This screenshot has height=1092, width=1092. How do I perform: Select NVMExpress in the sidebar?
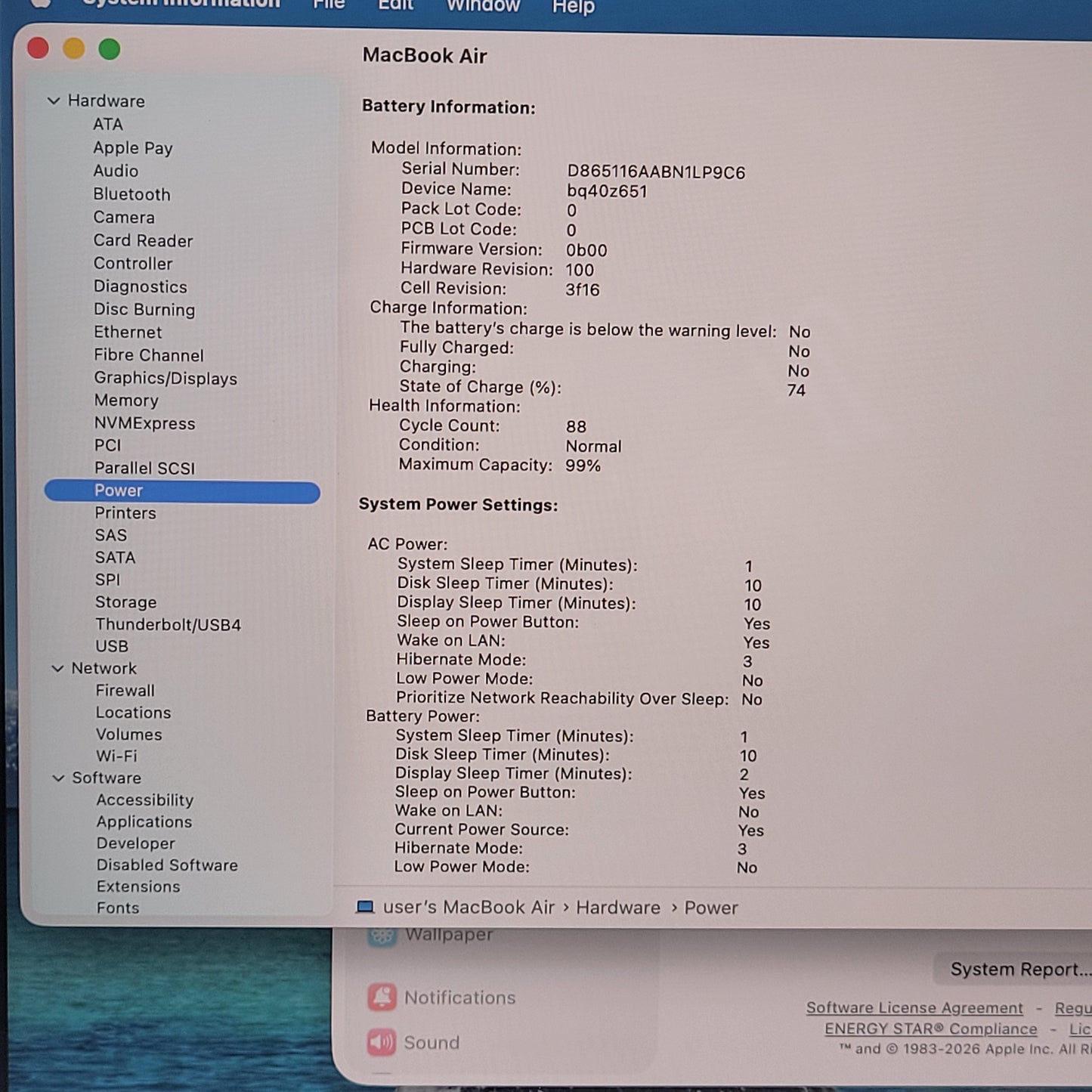144,423
